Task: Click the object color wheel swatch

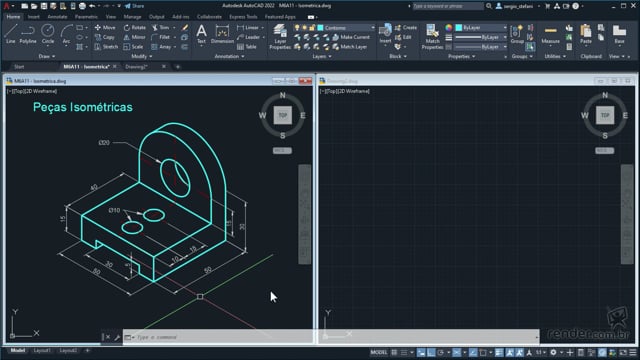Action: 449,27
